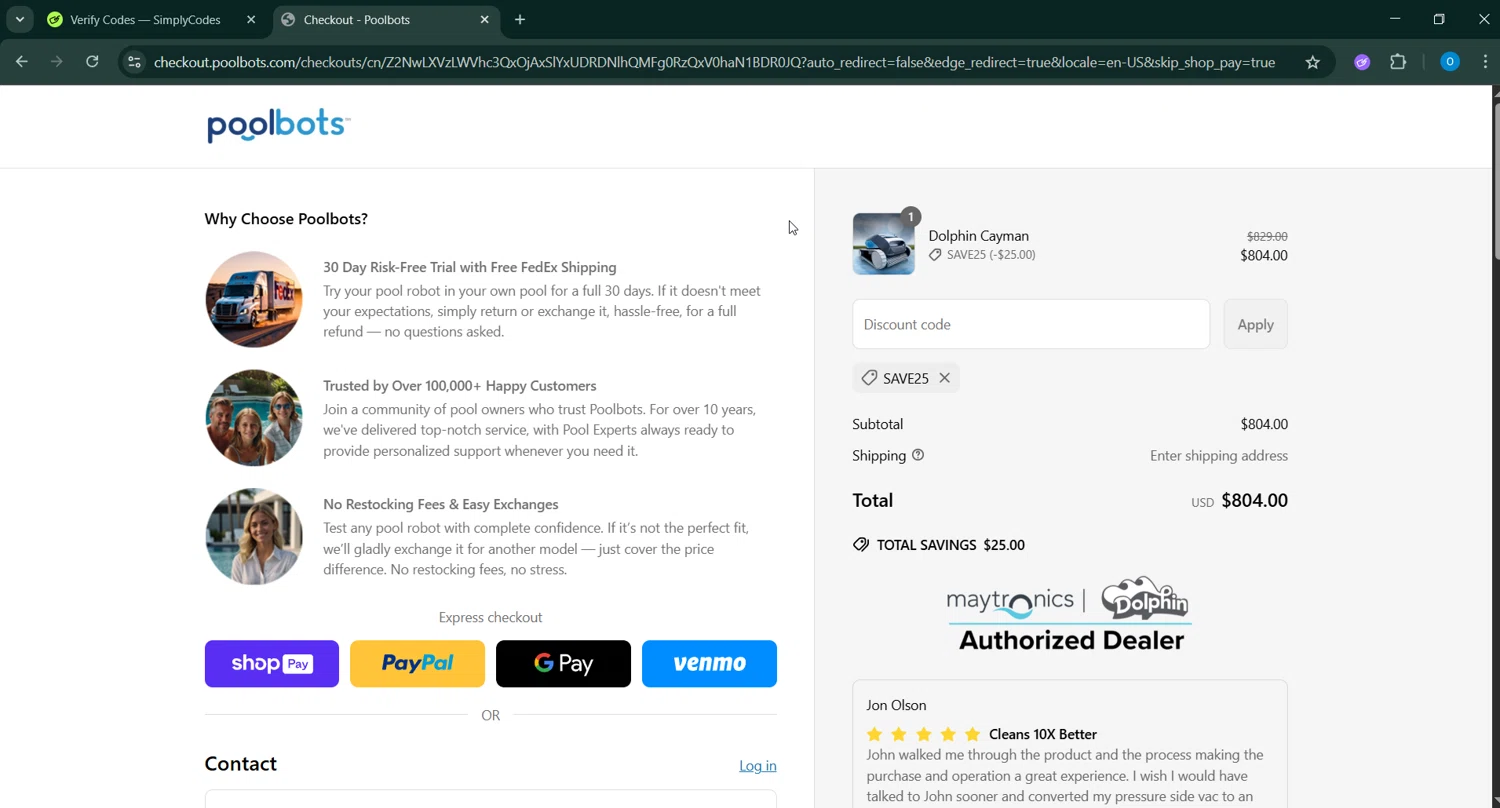Click the Jon Olson reviewer name
1500x808 pixels.
[x=896, y=705]
